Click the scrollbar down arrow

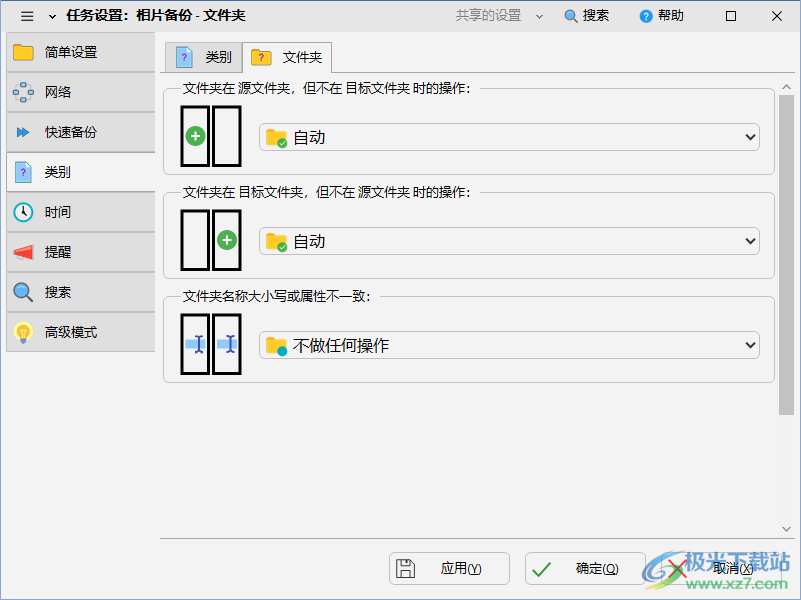click(x=786, y=529)
